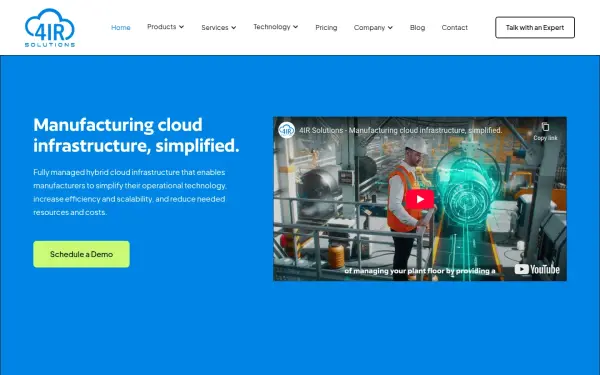Viewport: 600px width, 375px height.
Task: Click the Talk with an Expert button
Action: tap(535, 28)
